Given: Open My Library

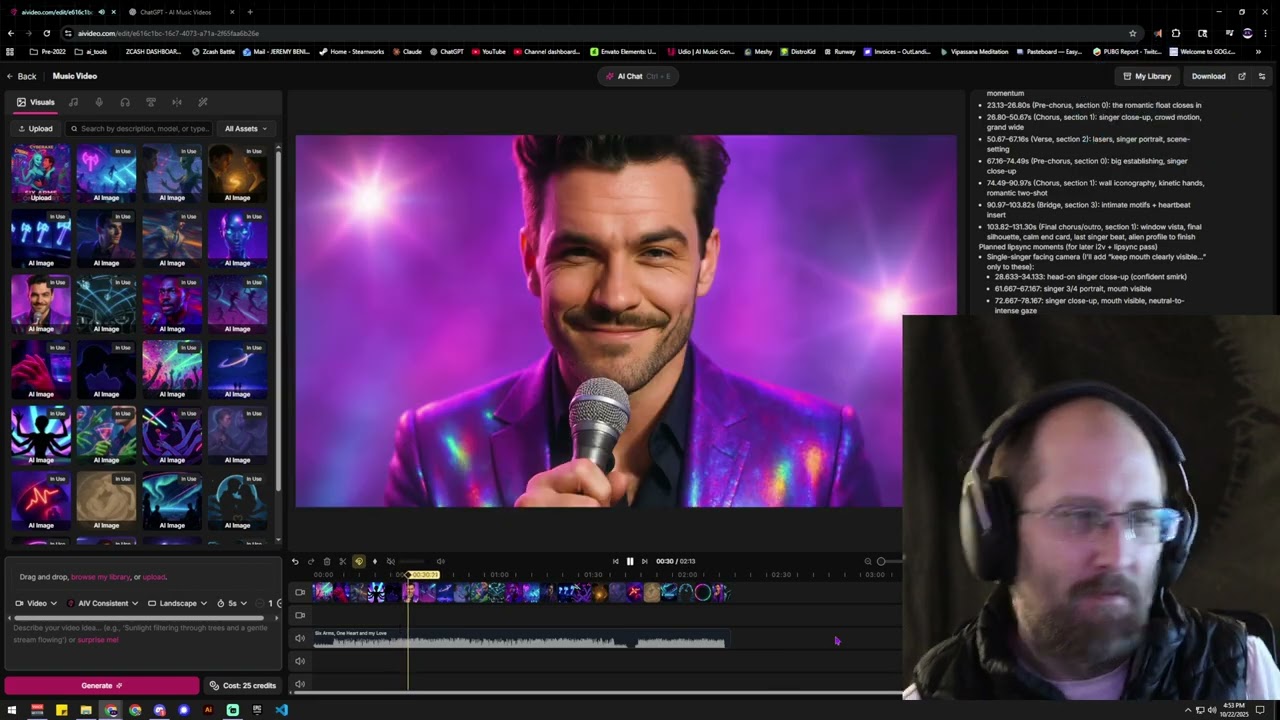Looking at the screenshot, I should 1147,76.
